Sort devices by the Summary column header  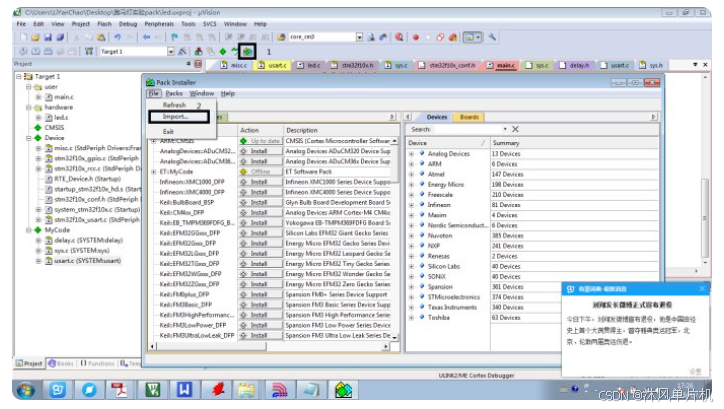[x=574, y=143]
